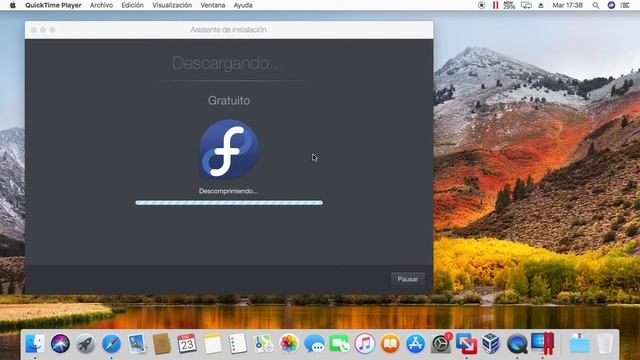Open App Store from the Dock

[416, 343]
